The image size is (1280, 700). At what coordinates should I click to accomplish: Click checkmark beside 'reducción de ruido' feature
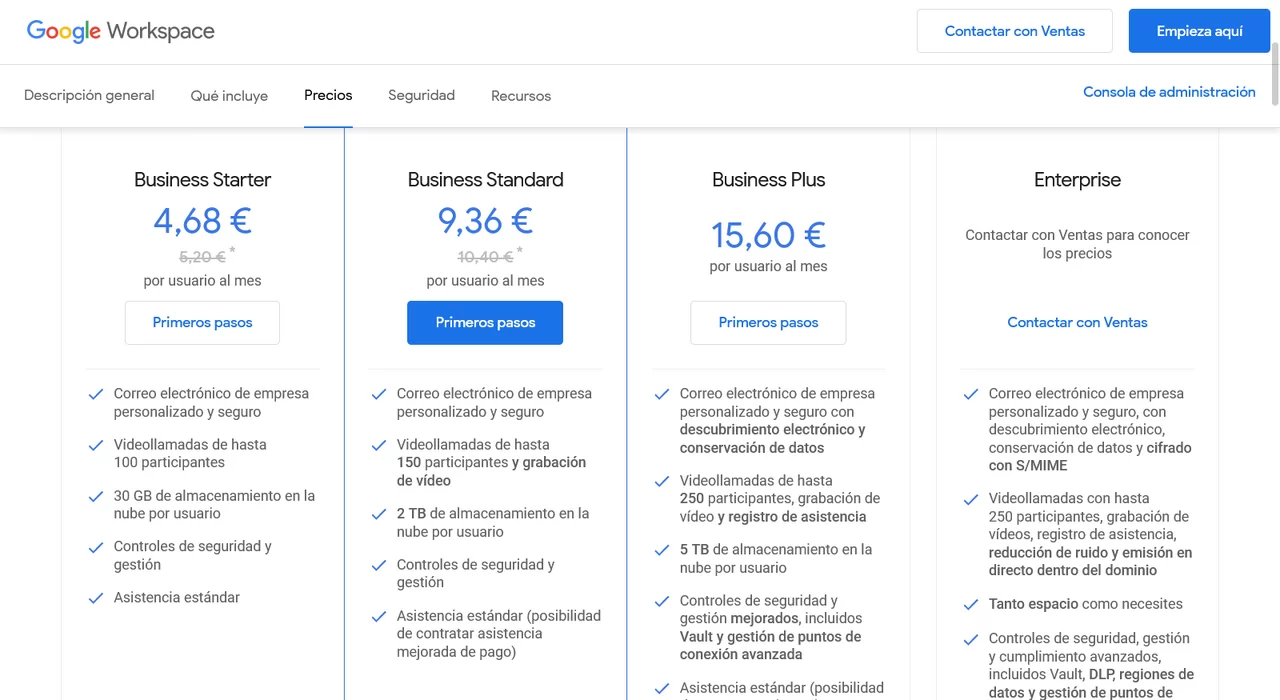(971, 499)
